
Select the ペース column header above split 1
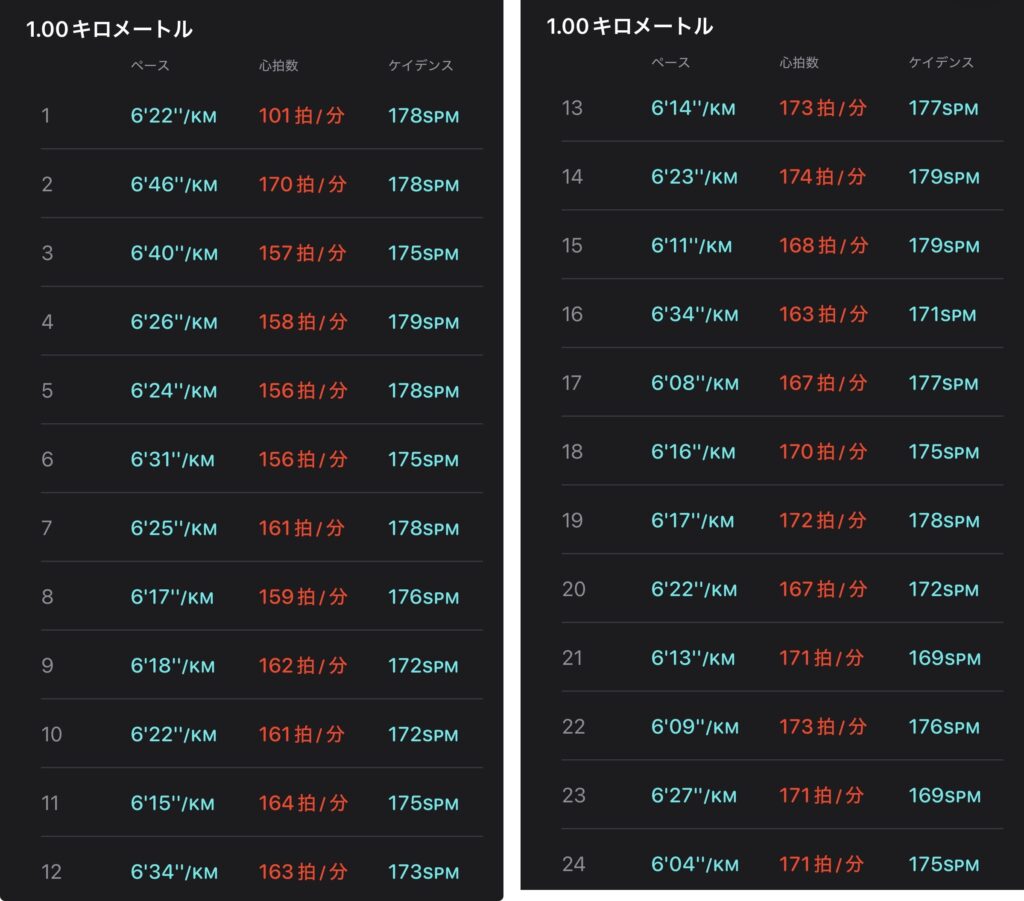point(150,65)
